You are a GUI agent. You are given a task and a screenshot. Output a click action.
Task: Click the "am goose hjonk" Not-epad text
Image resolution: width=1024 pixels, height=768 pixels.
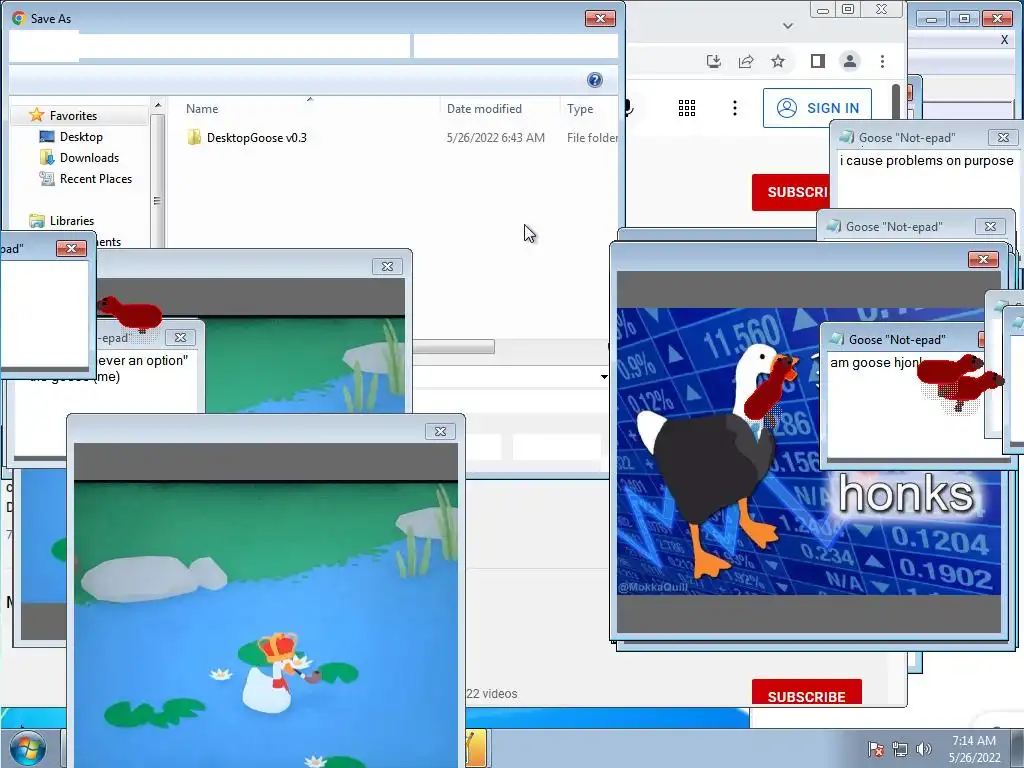pyautogui.click(x=875, y=362)
